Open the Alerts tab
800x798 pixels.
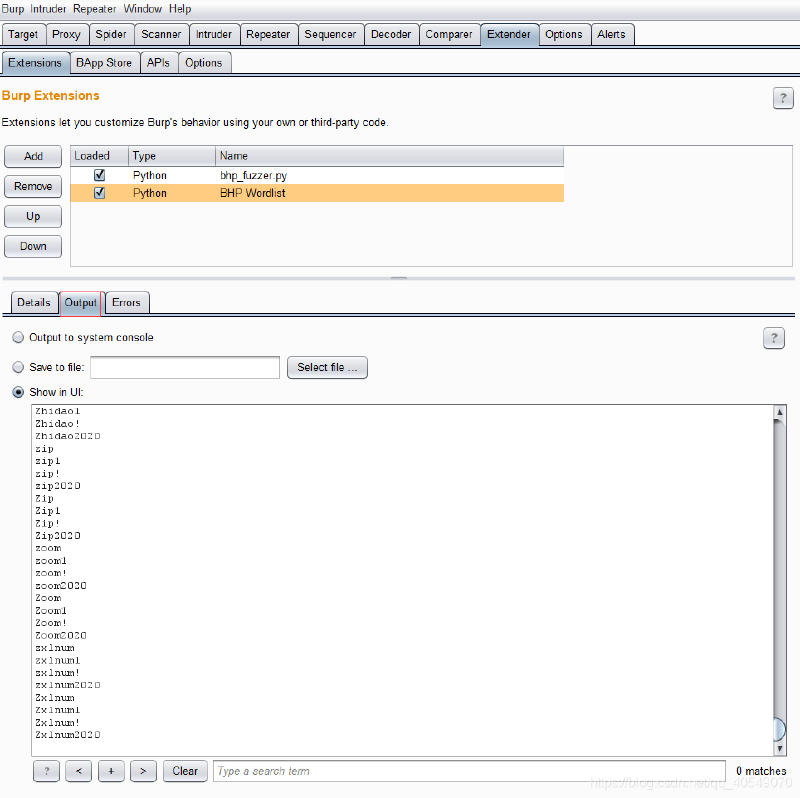(612, 35)
